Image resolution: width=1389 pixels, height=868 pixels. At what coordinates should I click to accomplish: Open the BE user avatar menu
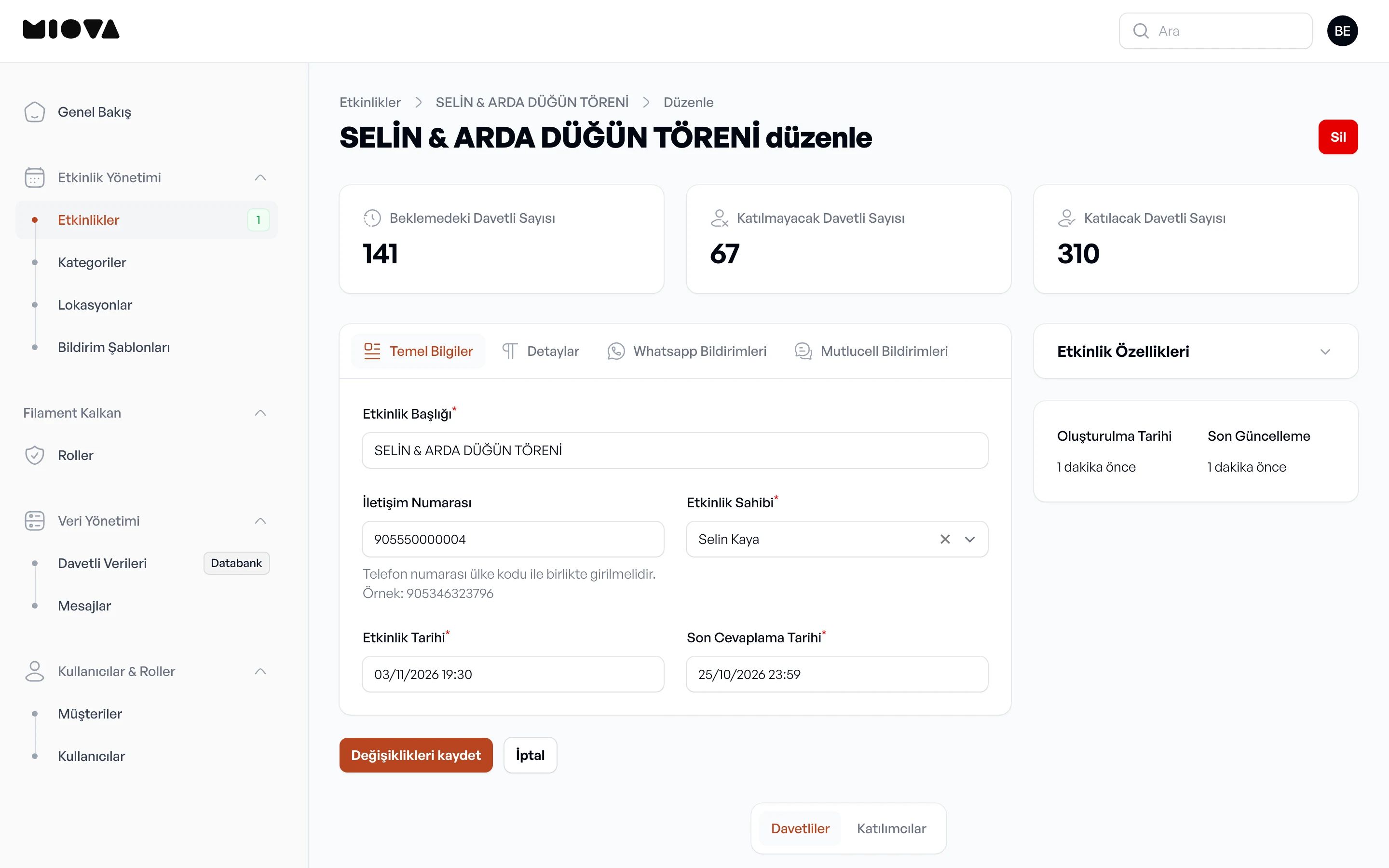[x=1342, y=31]
